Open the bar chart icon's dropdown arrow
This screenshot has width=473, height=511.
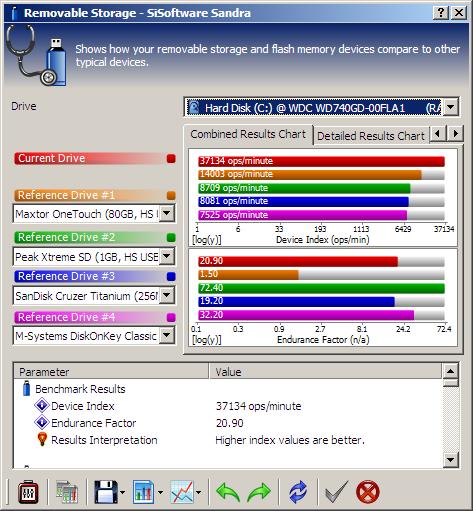pos(160,492)
